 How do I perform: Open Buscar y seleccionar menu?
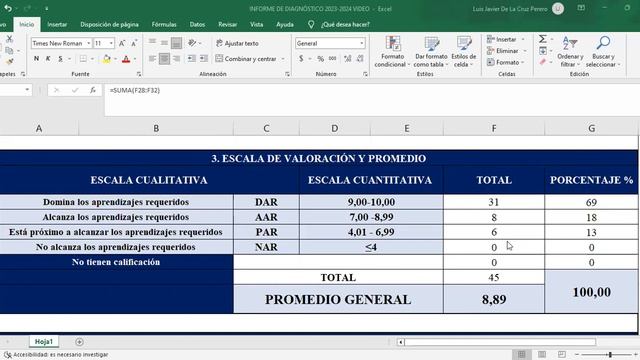[603, 52]
